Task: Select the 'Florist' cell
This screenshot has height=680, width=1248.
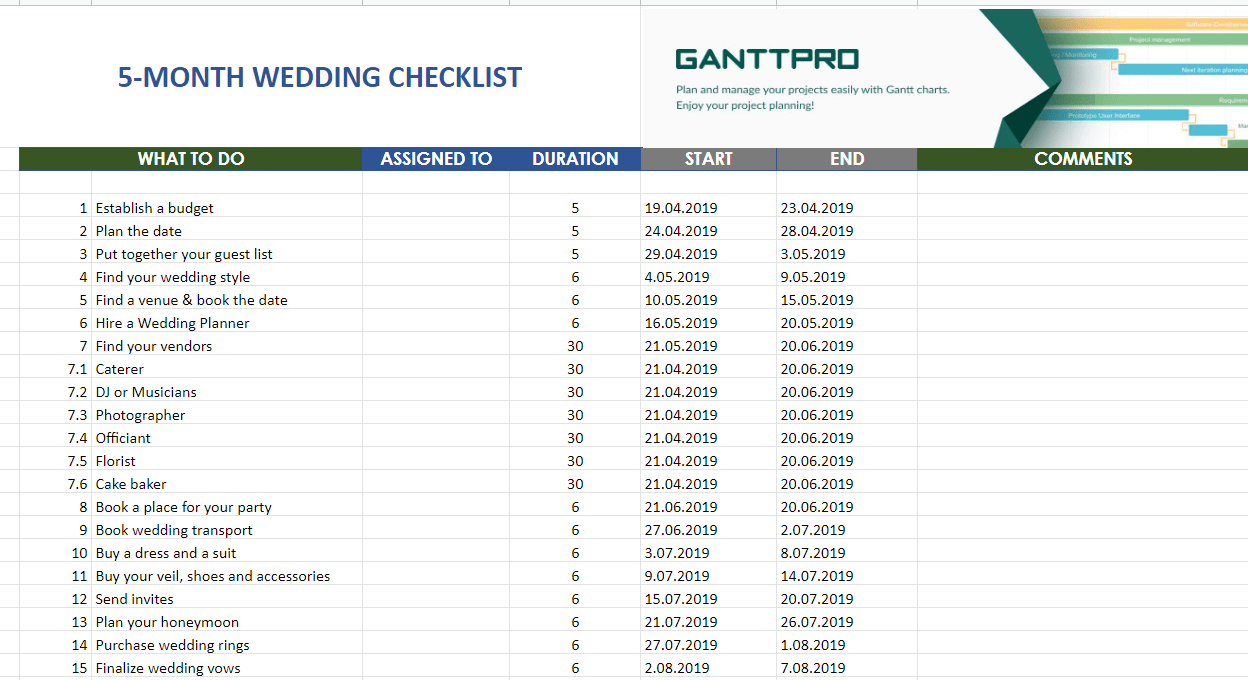Action: (227, 461)
